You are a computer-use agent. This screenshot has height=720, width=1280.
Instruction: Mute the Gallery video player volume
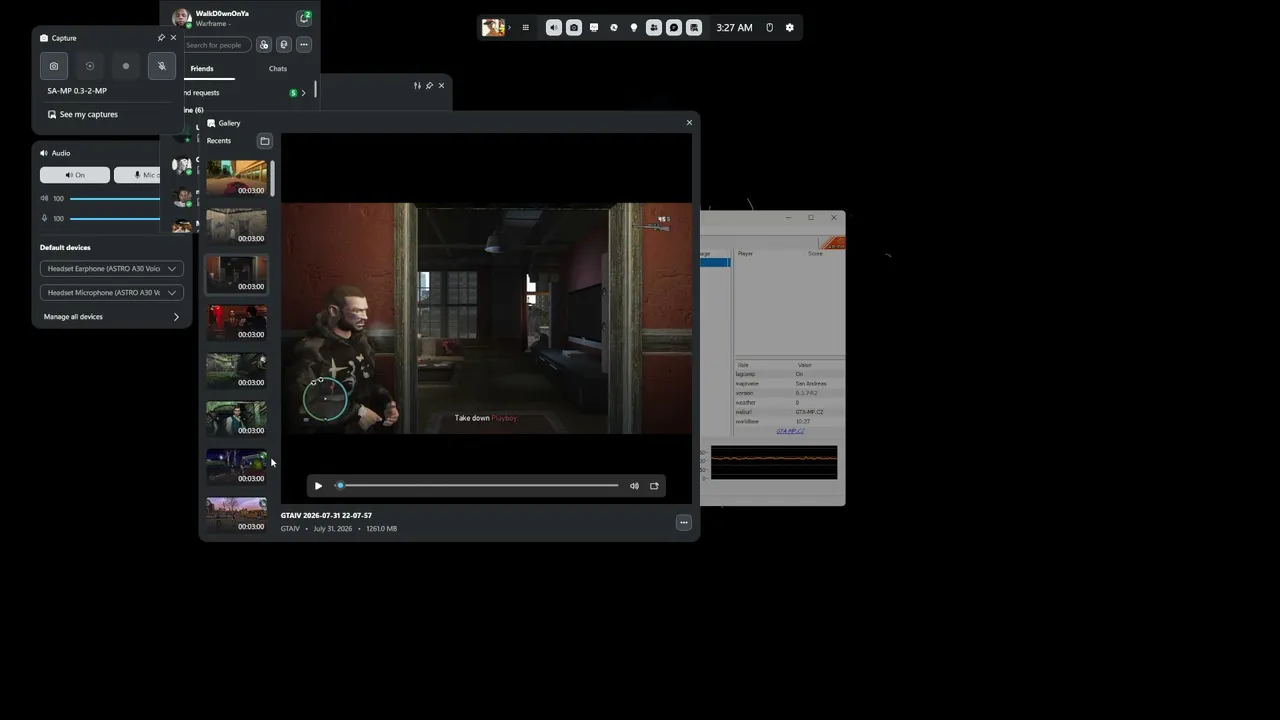coord(634,486)
